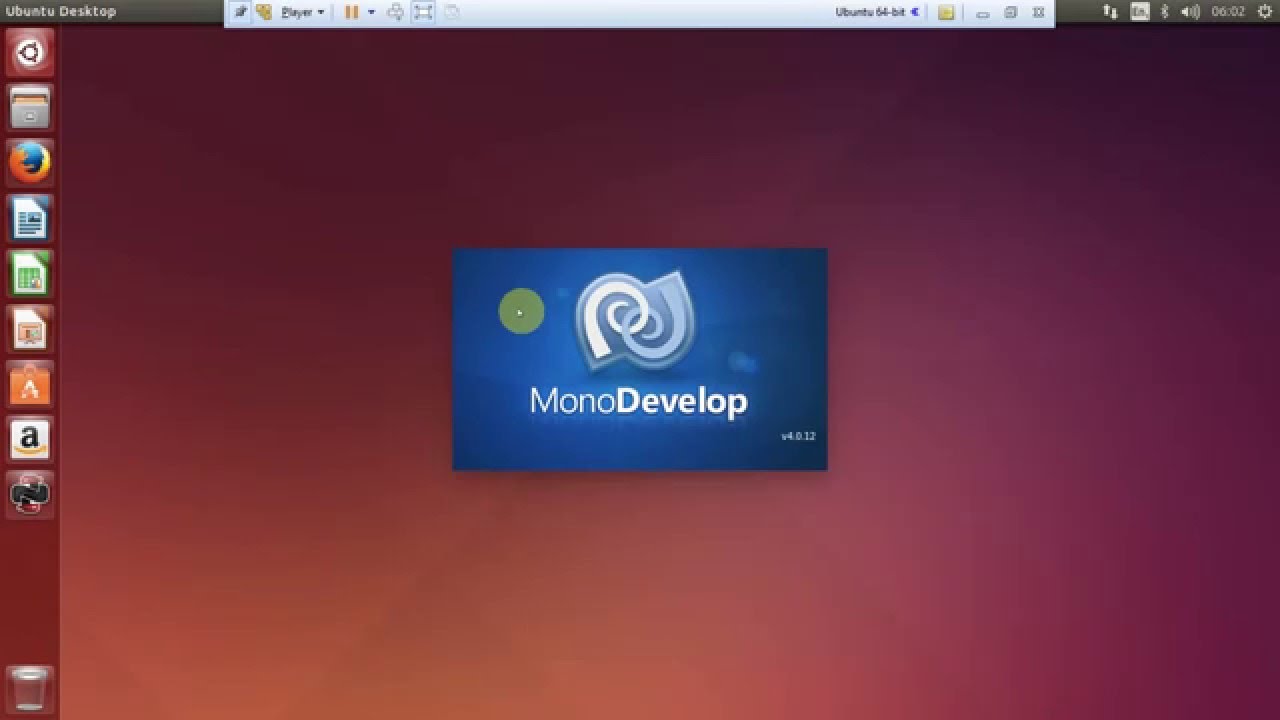Open the Ubuntu Dash search launcher

tap(30, 52)
